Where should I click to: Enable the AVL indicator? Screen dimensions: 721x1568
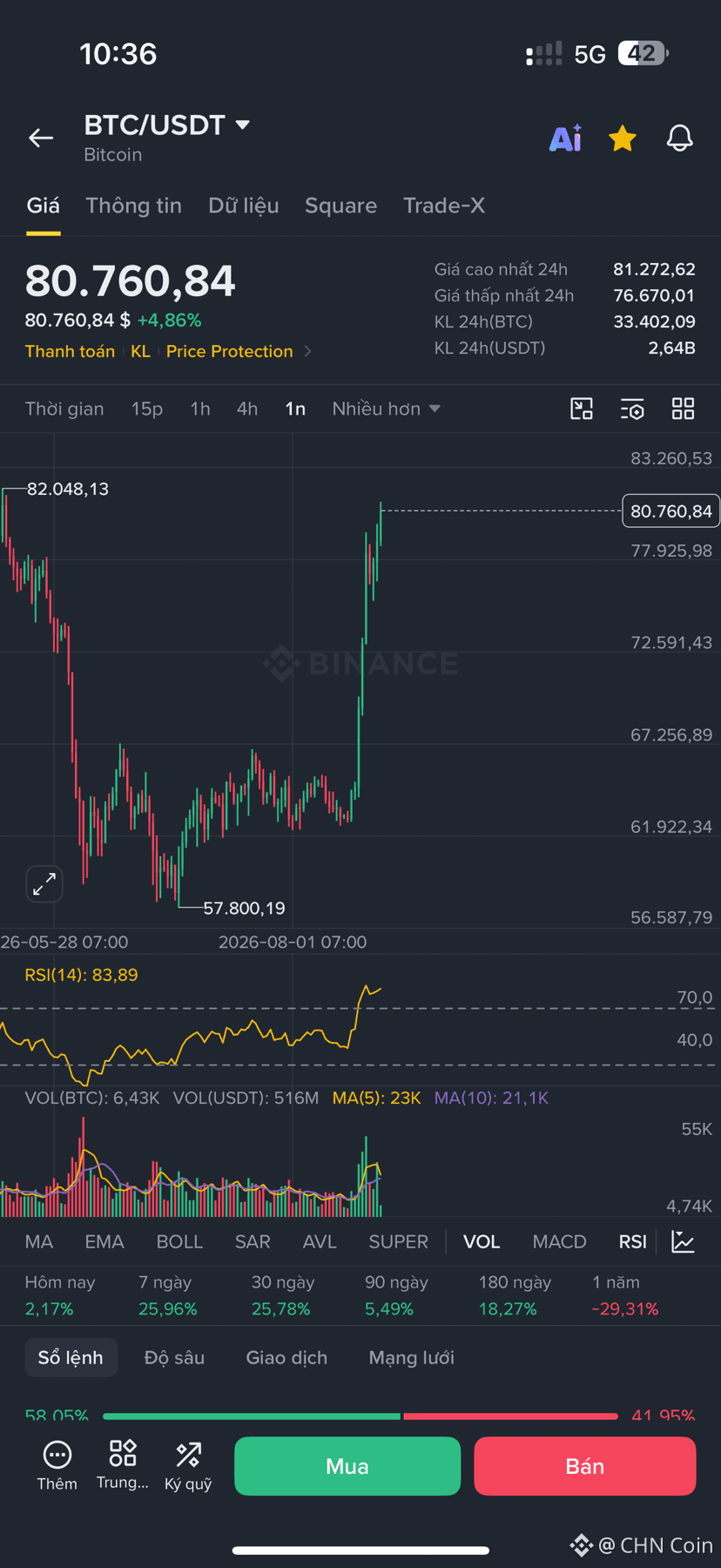[x=320, y=1241]
